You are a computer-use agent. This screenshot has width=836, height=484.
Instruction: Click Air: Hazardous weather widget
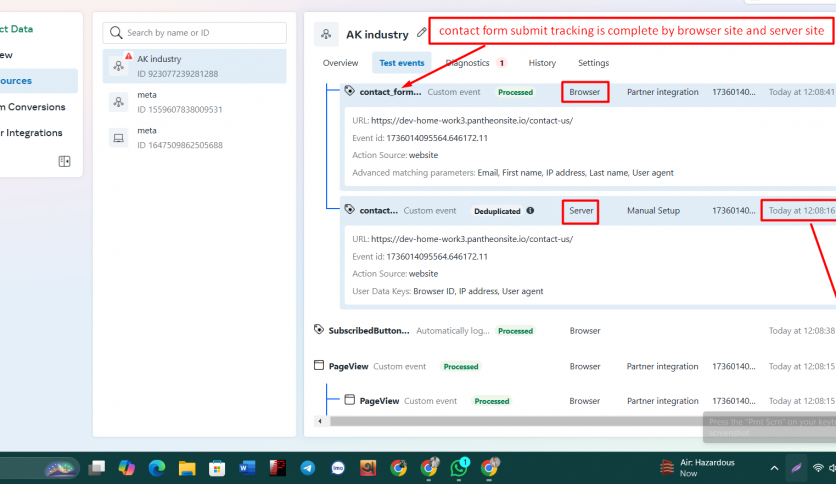coord(698,467)
